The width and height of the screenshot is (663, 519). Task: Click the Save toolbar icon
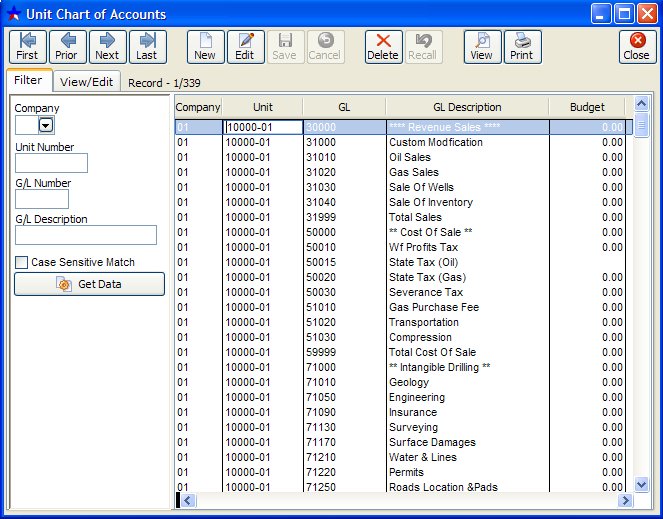285,47
